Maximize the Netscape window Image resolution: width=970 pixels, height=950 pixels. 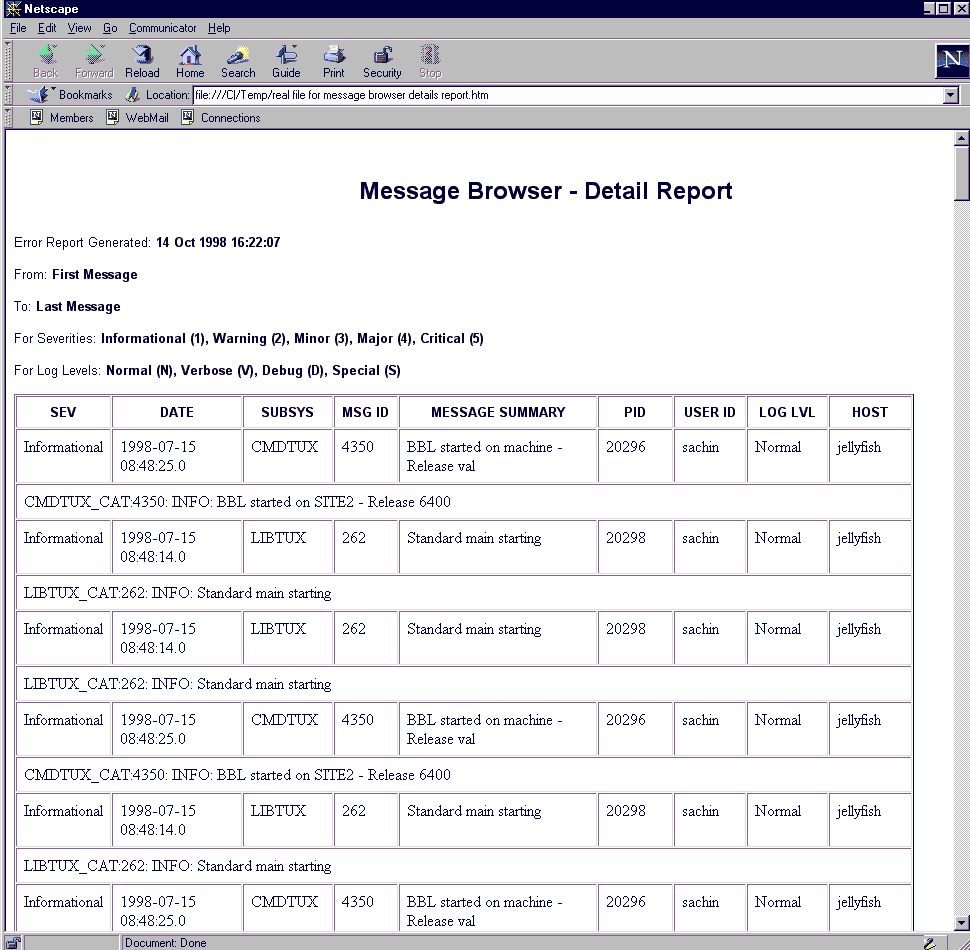click(943, 9)
